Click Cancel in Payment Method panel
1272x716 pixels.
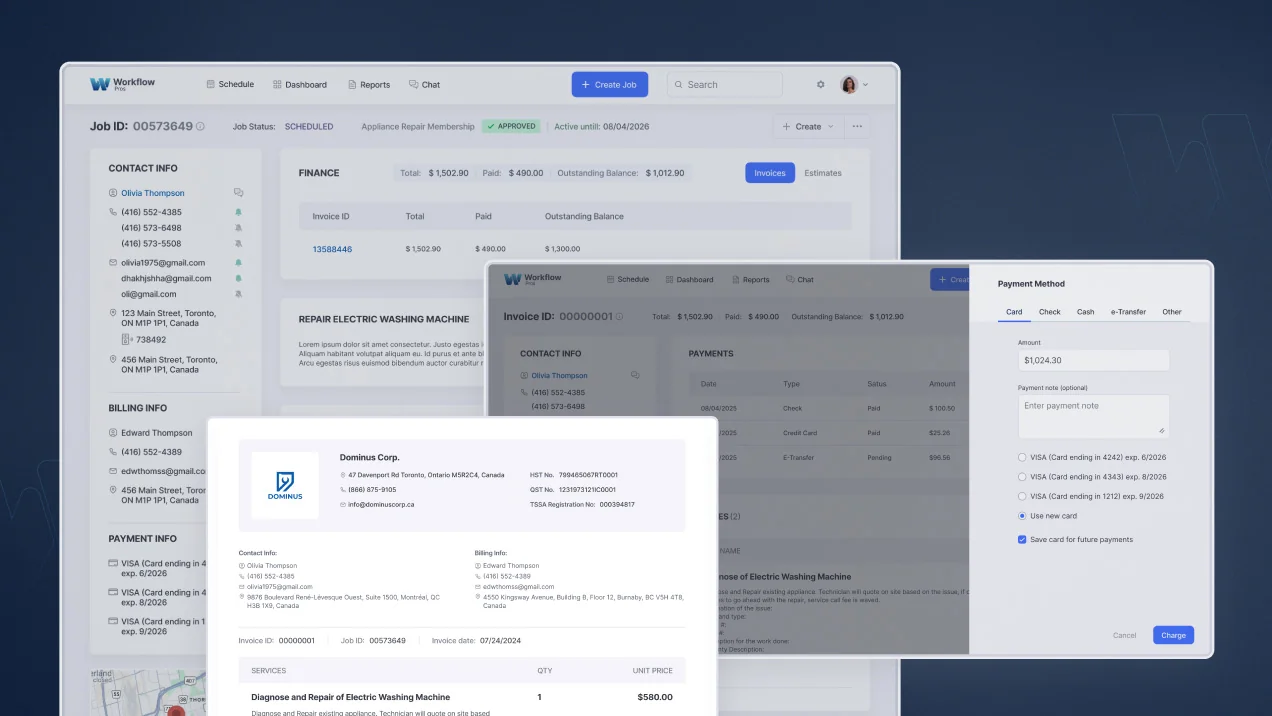1125,635
